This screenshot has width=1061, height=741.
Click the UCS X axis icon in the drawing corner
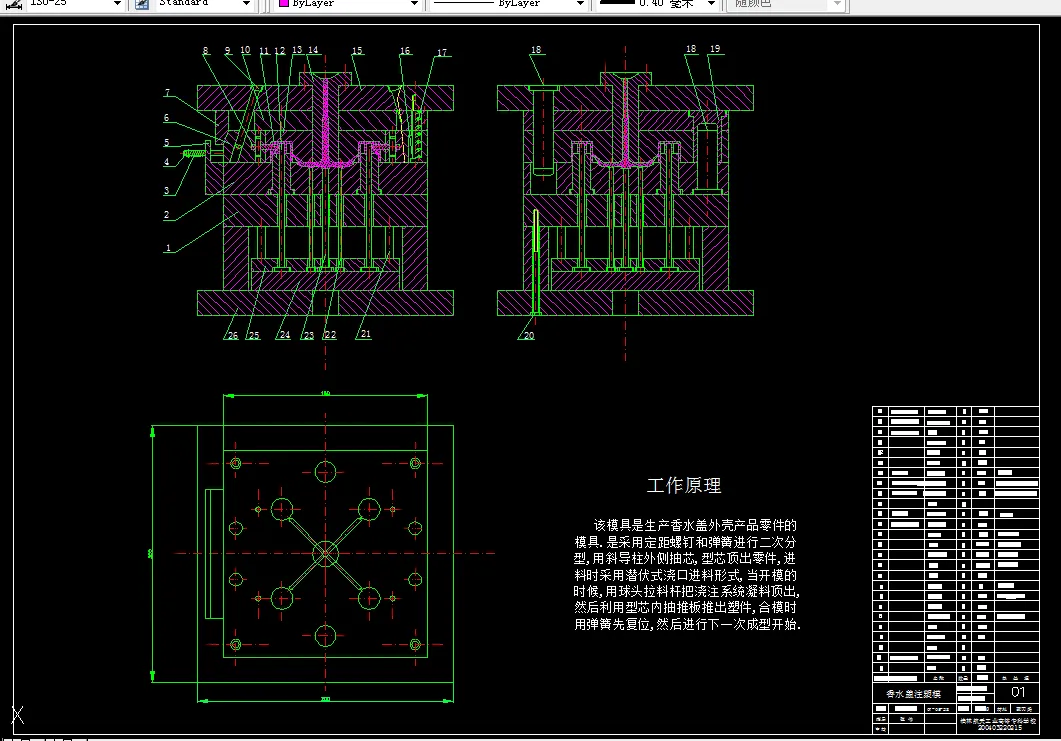(18, 715)
